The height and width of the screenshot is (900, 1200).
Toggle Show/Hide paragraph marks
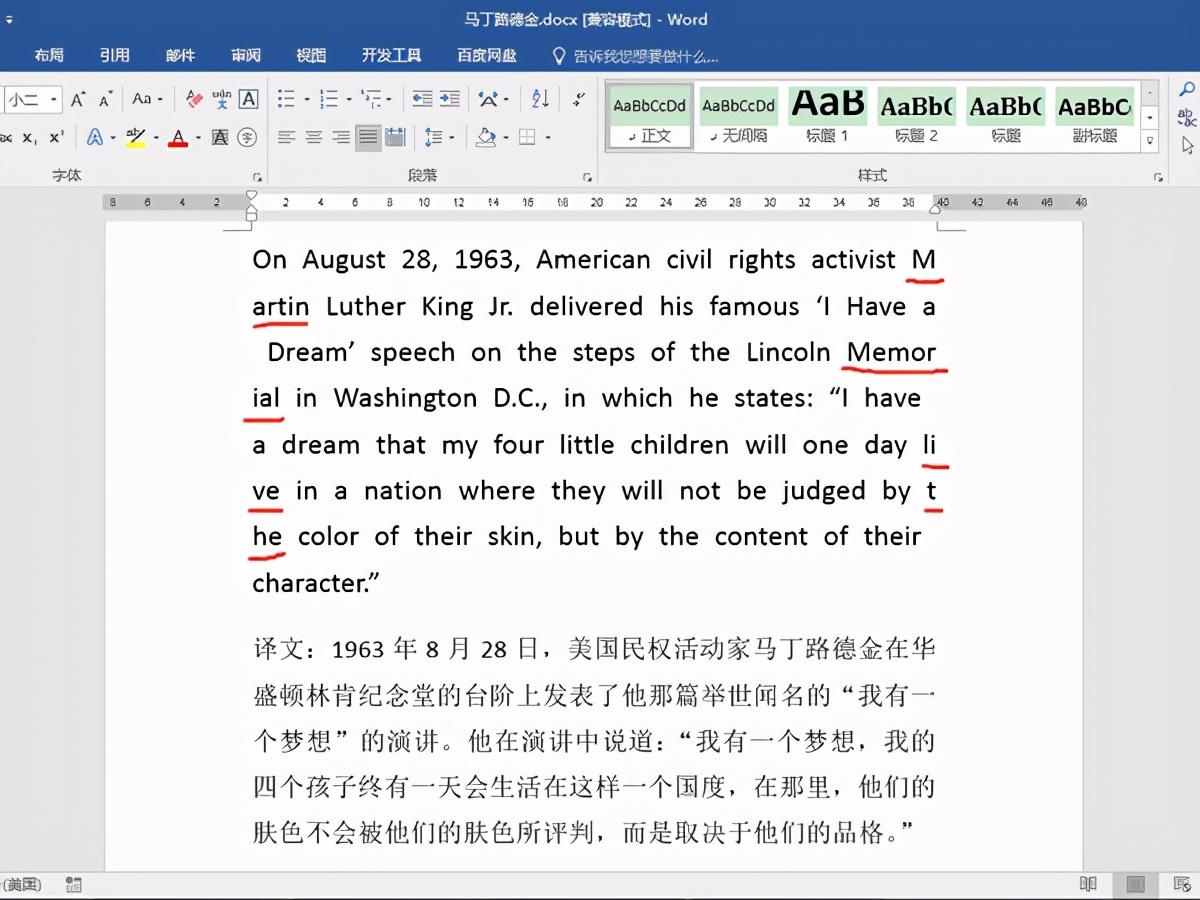coord(578,99)
